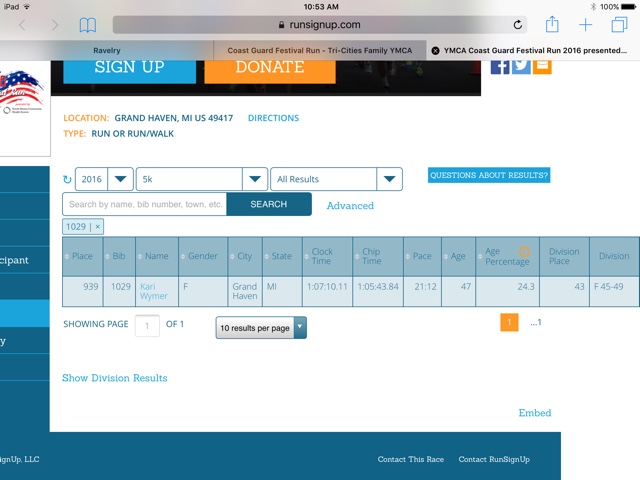Show all tabs overview icon

click(619, 24)
